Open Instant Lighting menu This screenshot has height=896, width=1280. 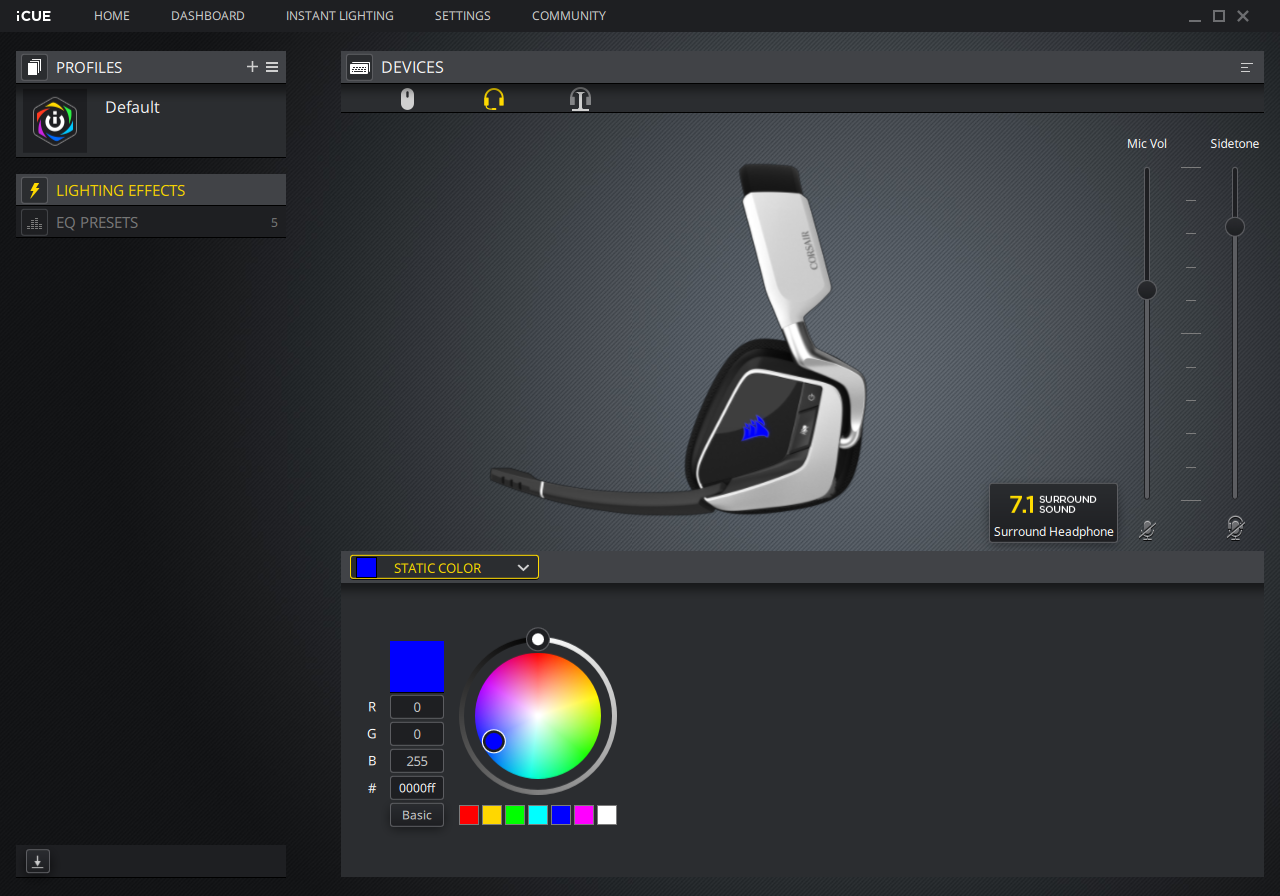coord(340,16)
